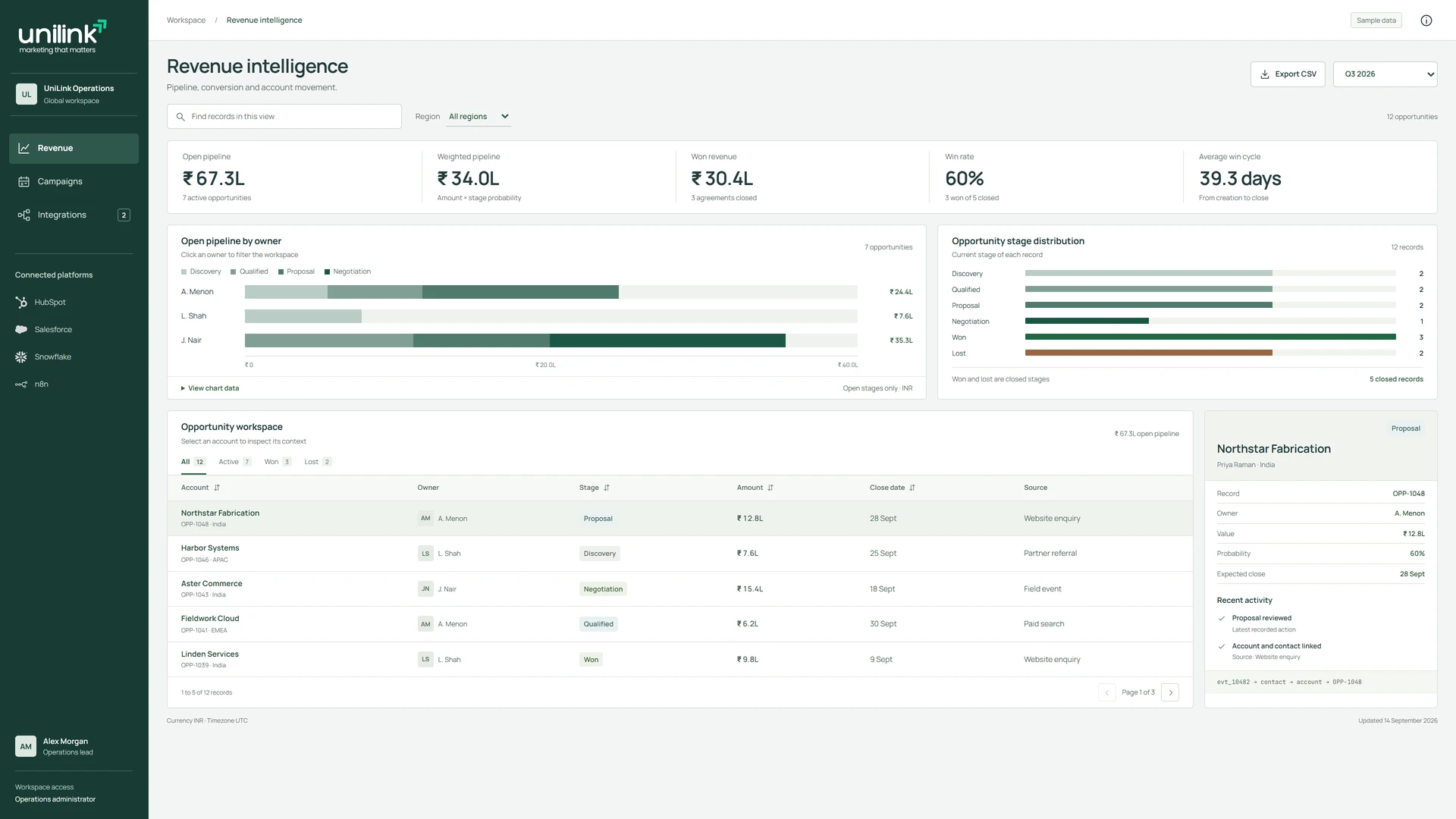
Task: Click the UniLink logo
Action: [x=62, y=36]
